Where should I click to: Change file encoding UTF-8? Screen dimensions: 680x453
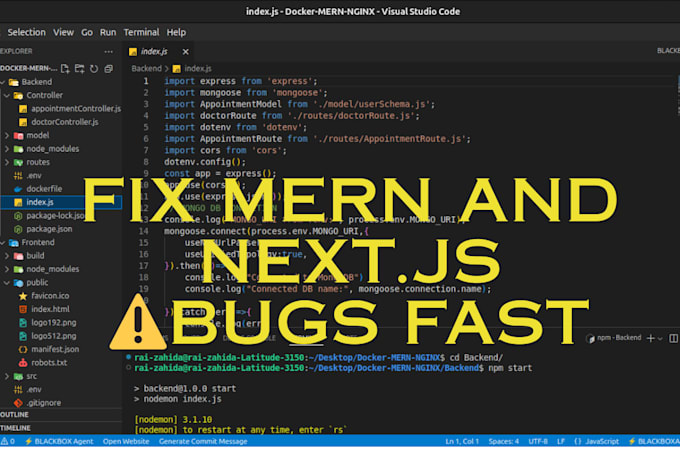[538, 442]
